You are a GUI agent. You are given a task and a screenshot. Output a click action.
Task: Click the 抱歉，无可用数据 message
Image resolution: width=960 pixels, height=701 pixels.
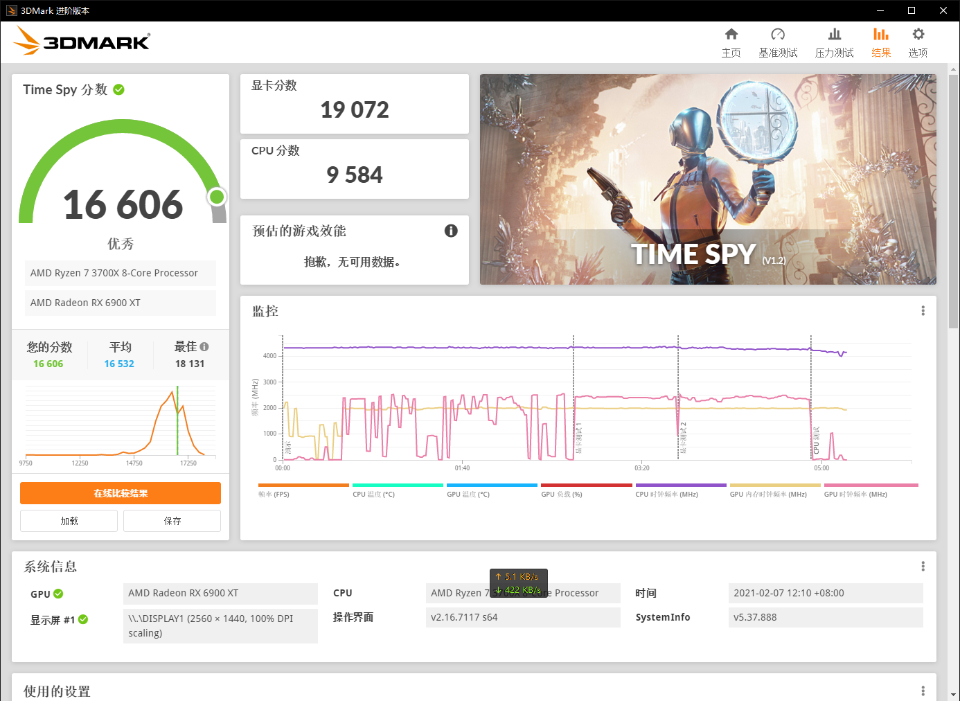(353, 262)
